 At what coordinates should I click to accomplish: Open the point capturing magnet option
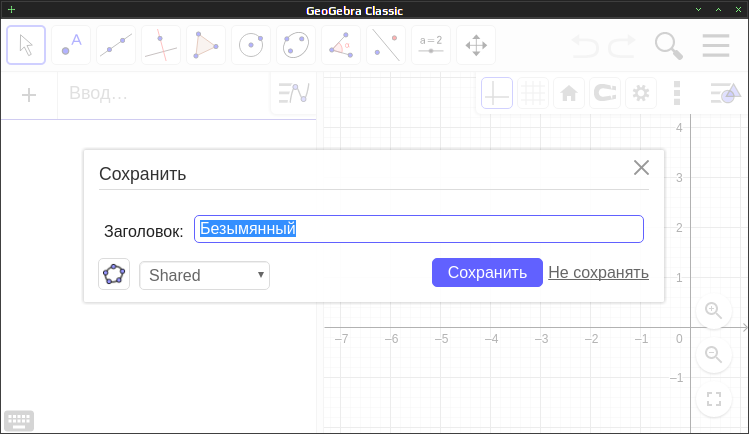[605, 93]
